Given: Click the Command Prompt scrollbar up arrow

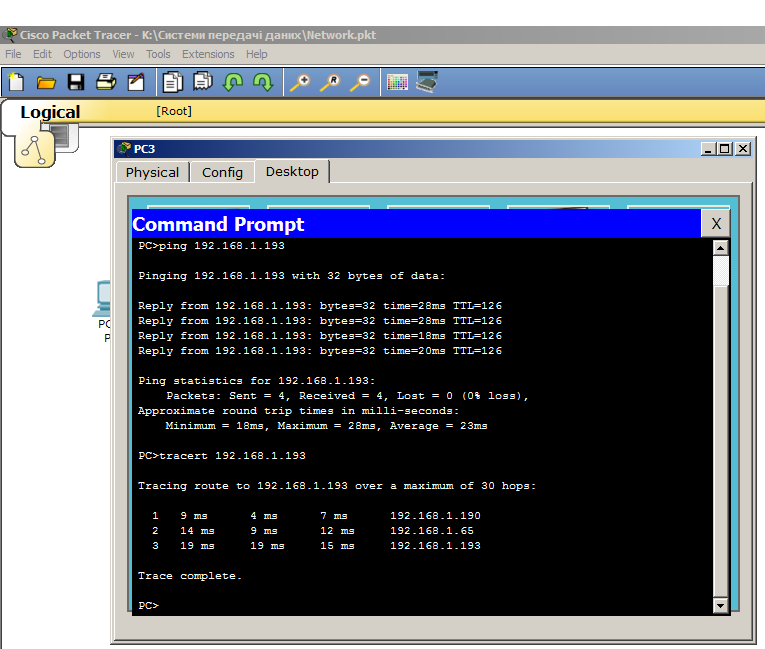Looking at the screenshot, I should 720,248.
